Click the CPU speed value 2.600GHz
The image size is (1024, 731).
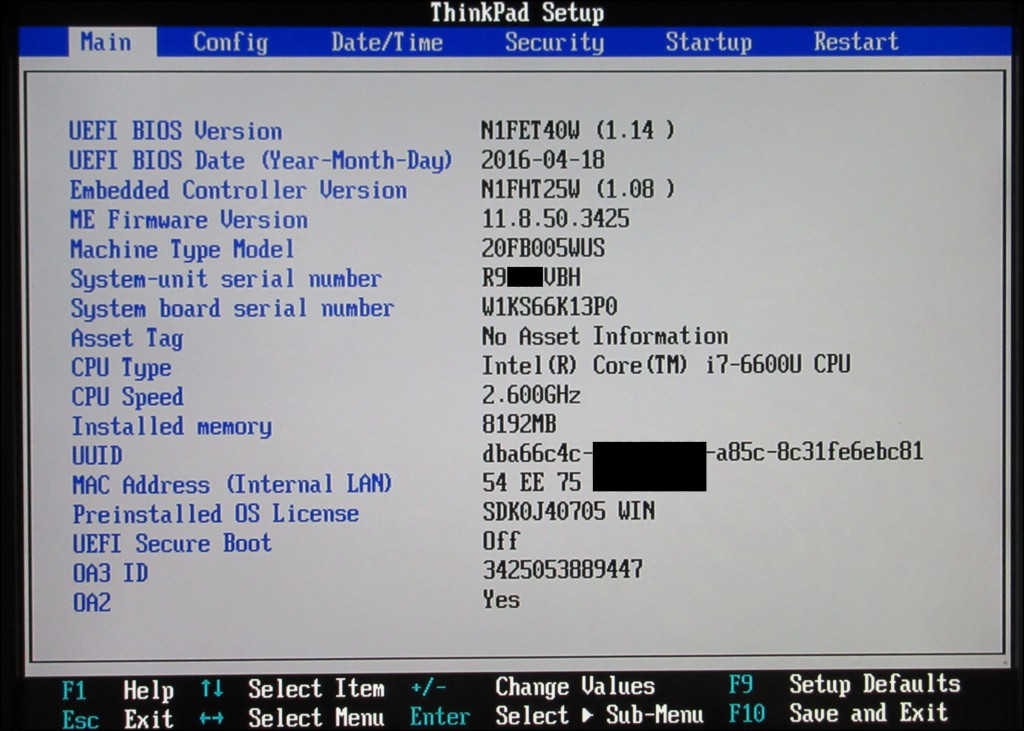(x=531, y=395)
